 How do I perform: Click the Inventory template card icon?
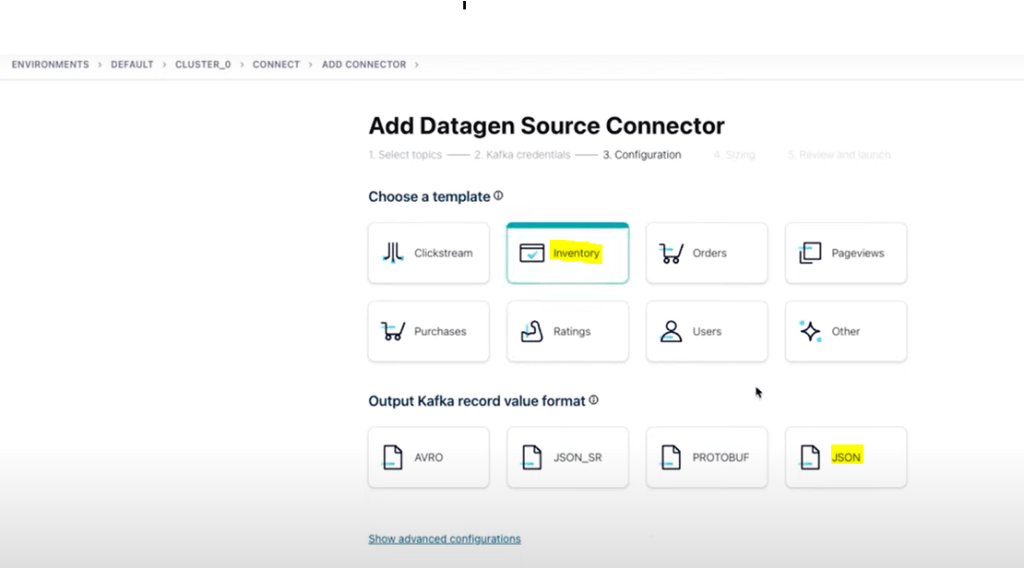(532, 253)
